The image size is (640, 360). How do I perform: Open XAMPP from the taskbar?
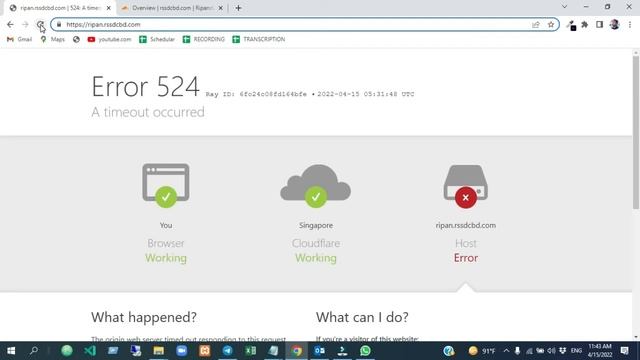tap(204, 351)
